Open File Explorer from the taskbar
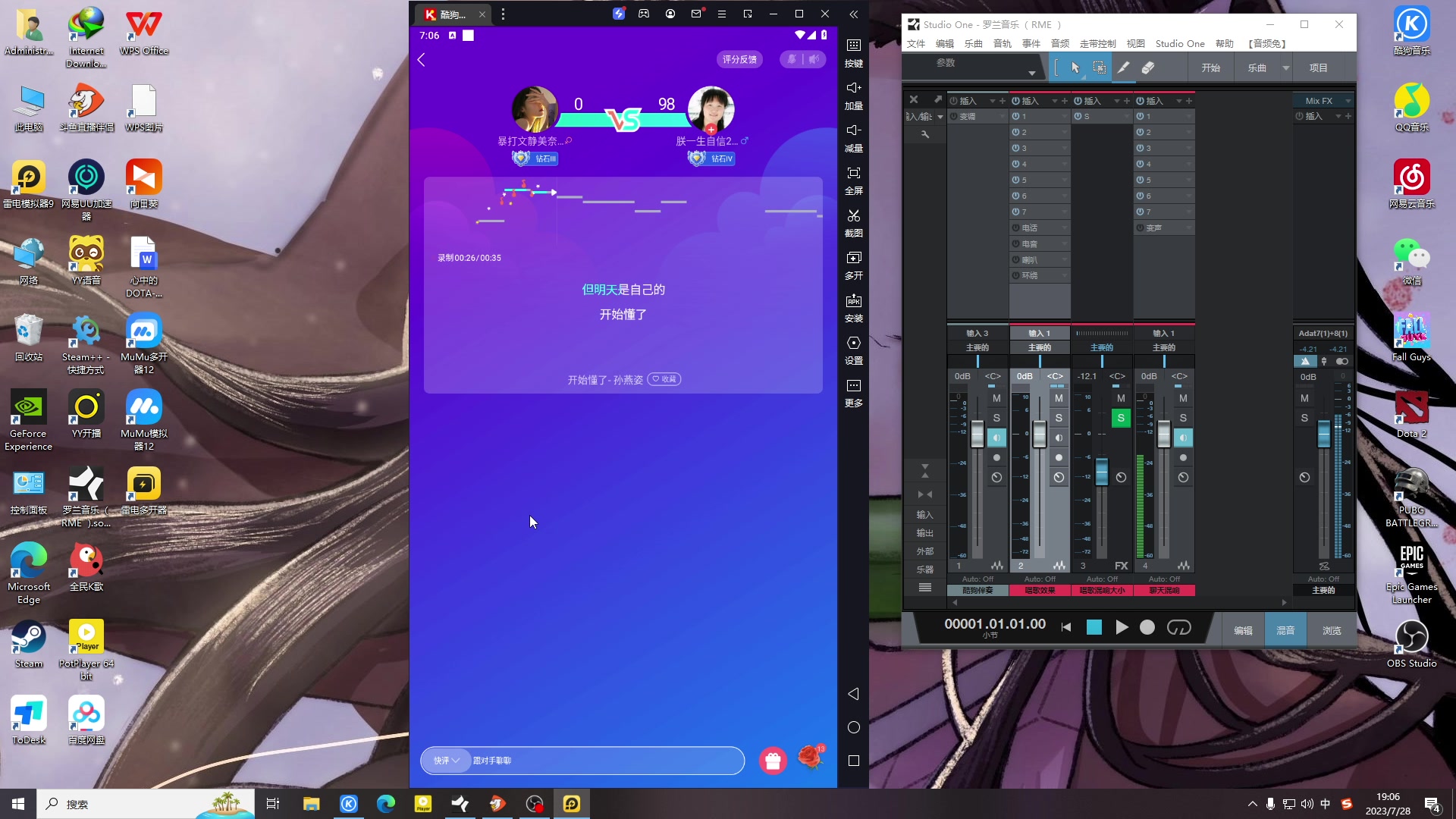This screenshot has height=819, width=1456. pos(311,804)
